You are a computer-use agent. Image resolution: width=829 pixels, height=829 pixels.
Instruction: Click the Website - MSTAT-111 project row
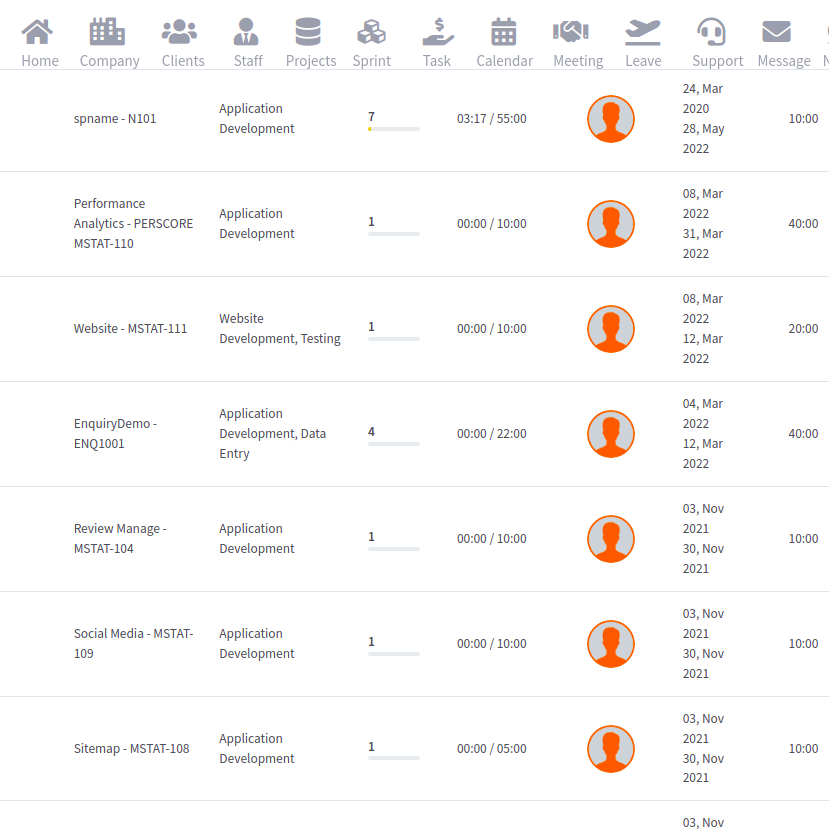(130, 329)
